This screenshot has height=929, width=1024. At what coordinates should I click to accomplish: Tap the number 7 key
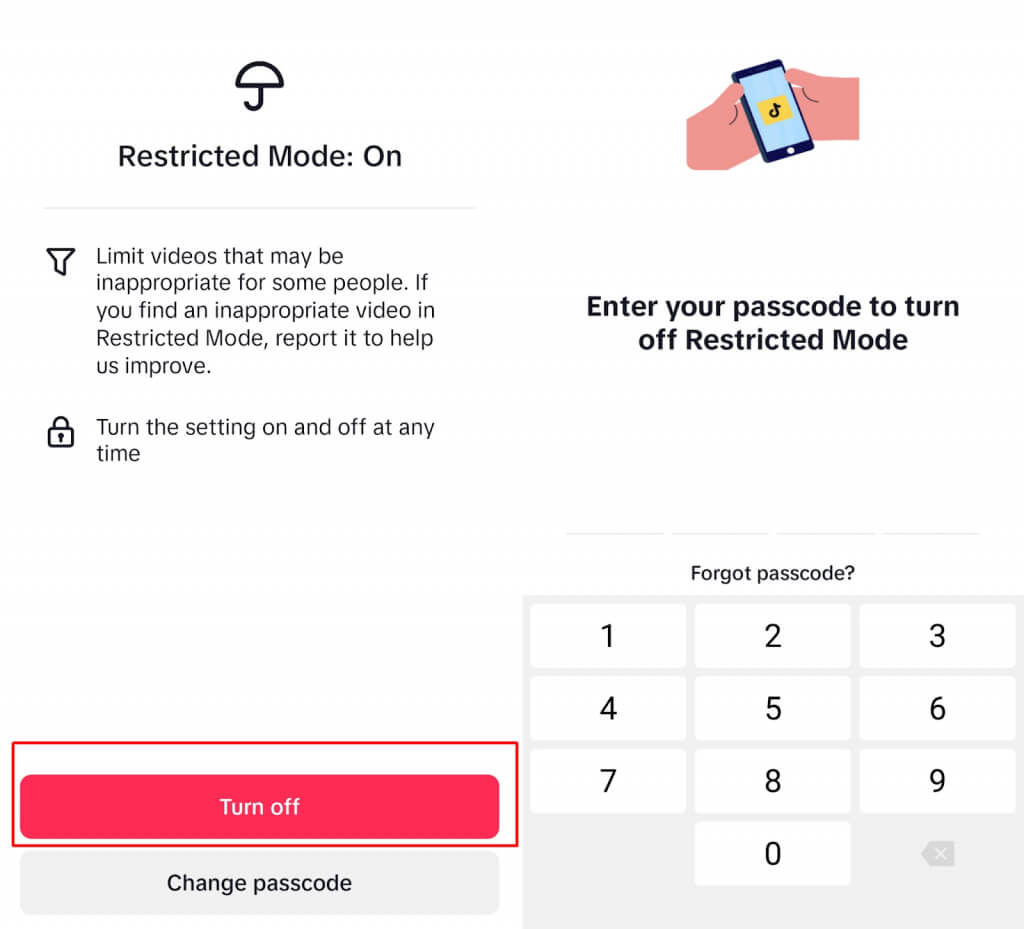click(x=608, y=781)
